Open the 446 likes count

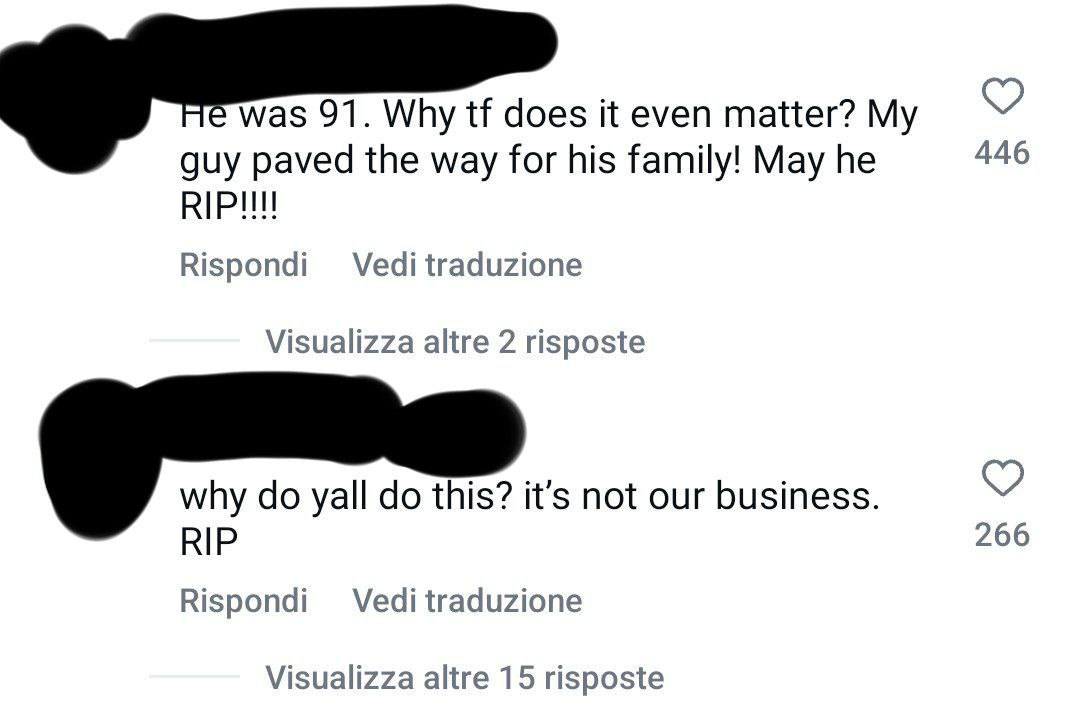(x=1002, y=153)
